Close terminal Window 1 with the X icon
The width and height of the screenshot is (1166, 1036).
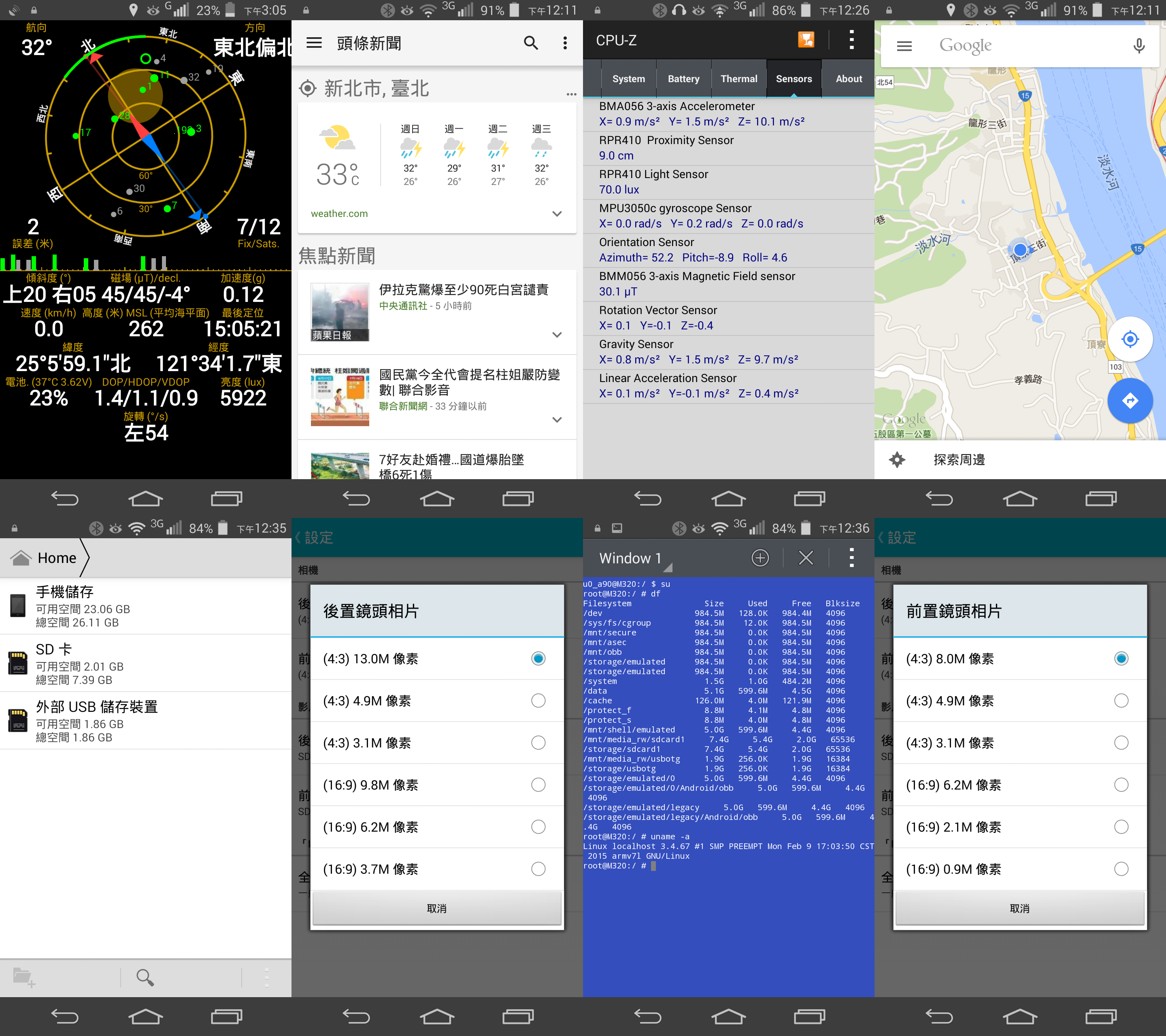tap(806, 558)
